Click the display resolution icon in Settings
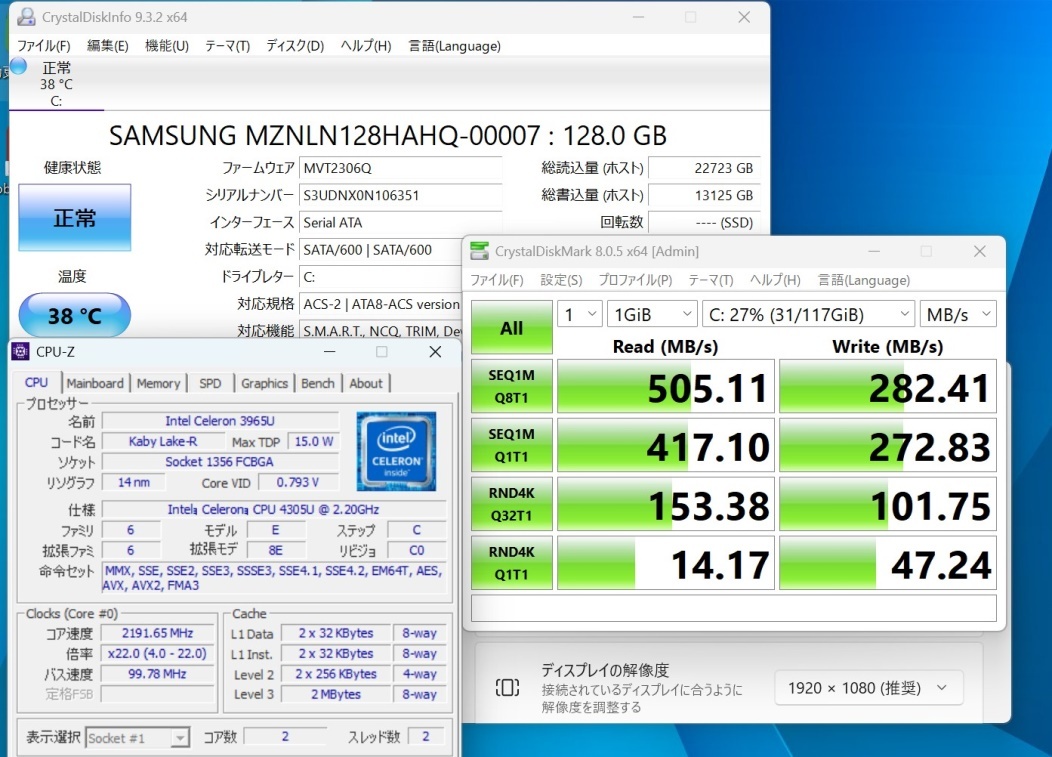 [507, 687]
